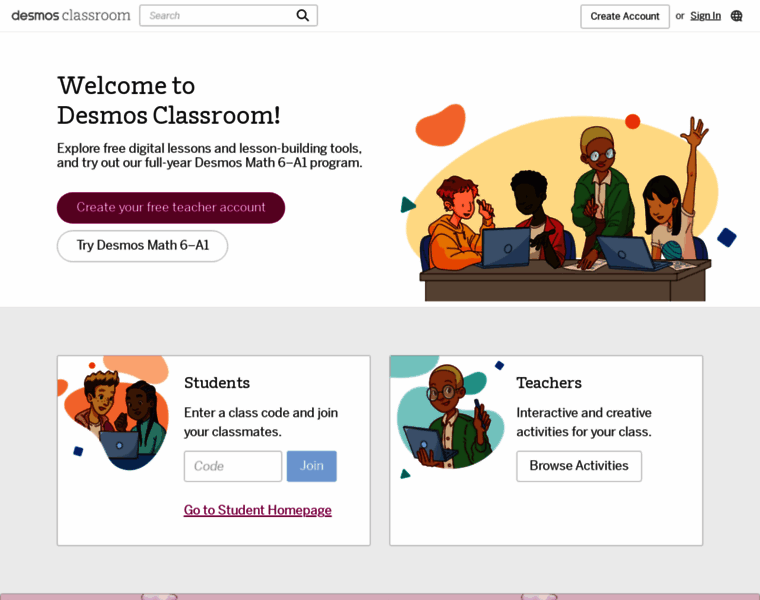Click the classroom hero illustration
760x600 pixels.
(x=569, y=203)
